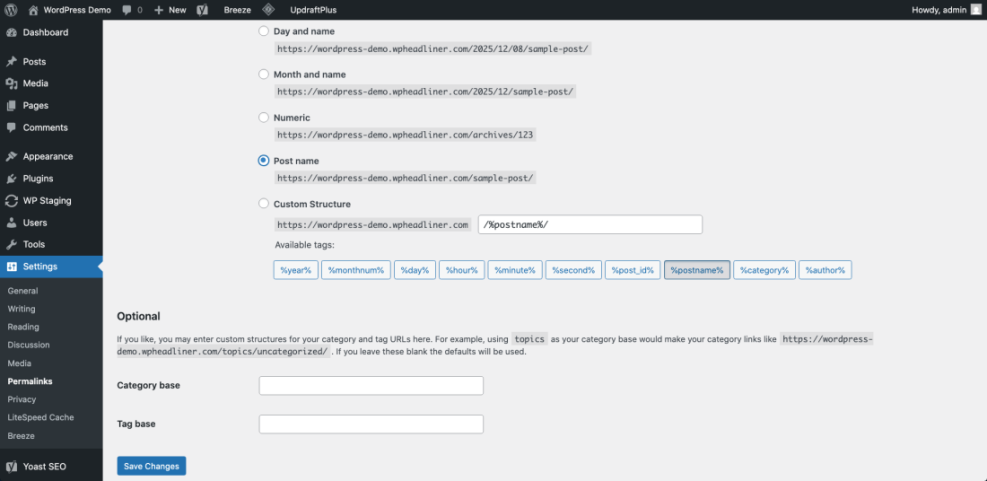The width and height of the screenshot is (987, 481).
Task: Click the Comments icon in sidebar
Action: pos(11,128)
